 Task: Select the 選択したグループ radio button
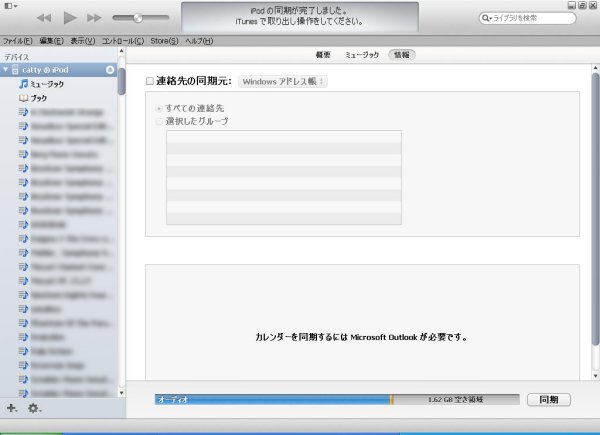[158, 121]
